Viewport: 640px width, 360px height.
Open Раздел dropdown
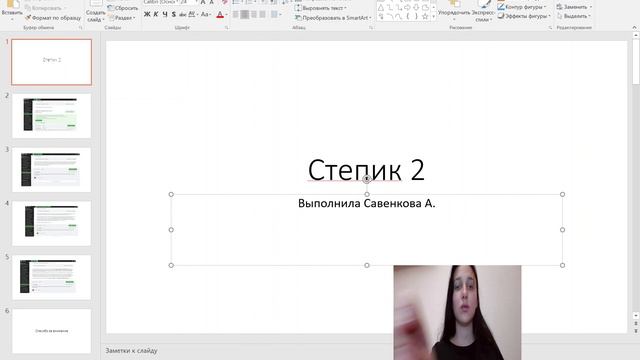(122, 18)
